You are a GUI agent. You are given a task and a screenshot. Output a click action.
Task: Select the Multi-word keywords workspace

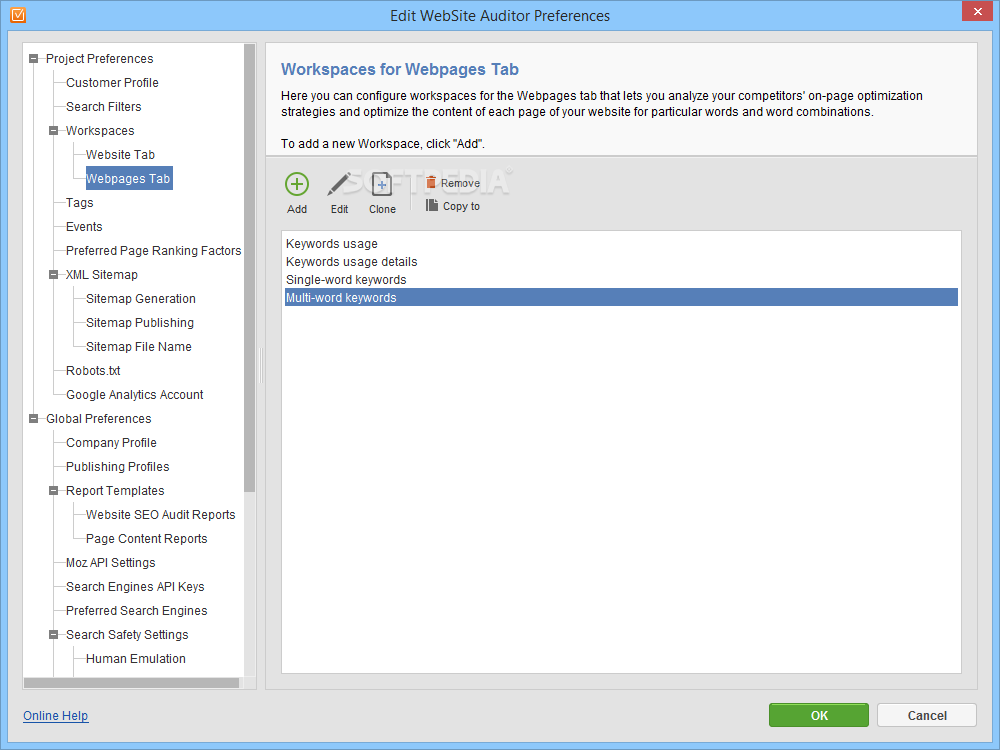point(621,297)
